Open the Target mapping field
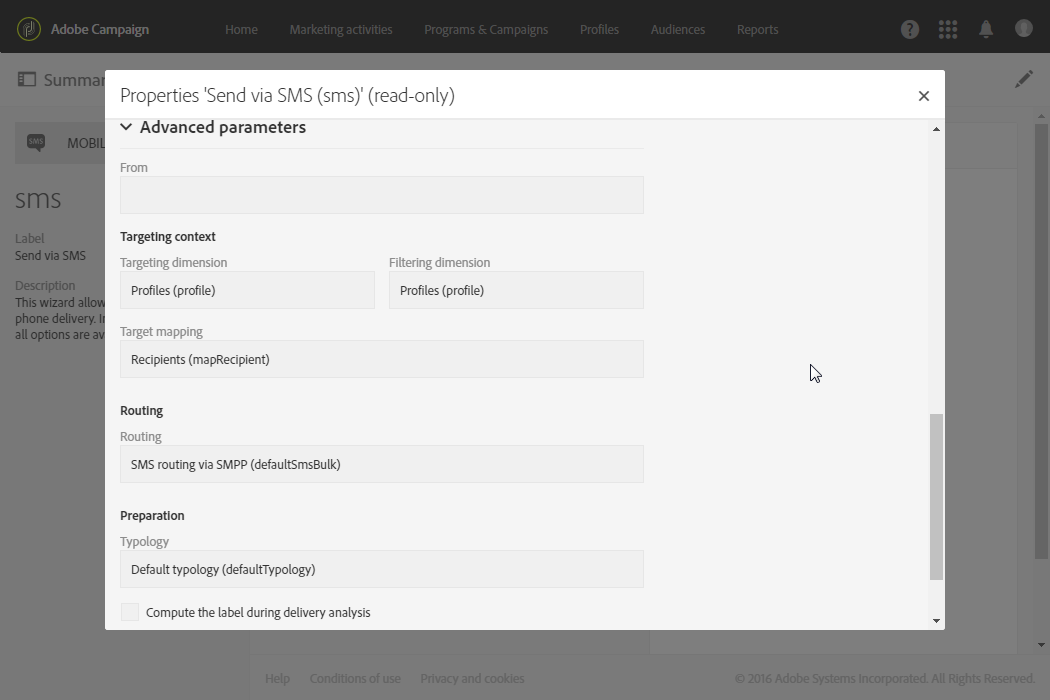 (x=381, y=359)
